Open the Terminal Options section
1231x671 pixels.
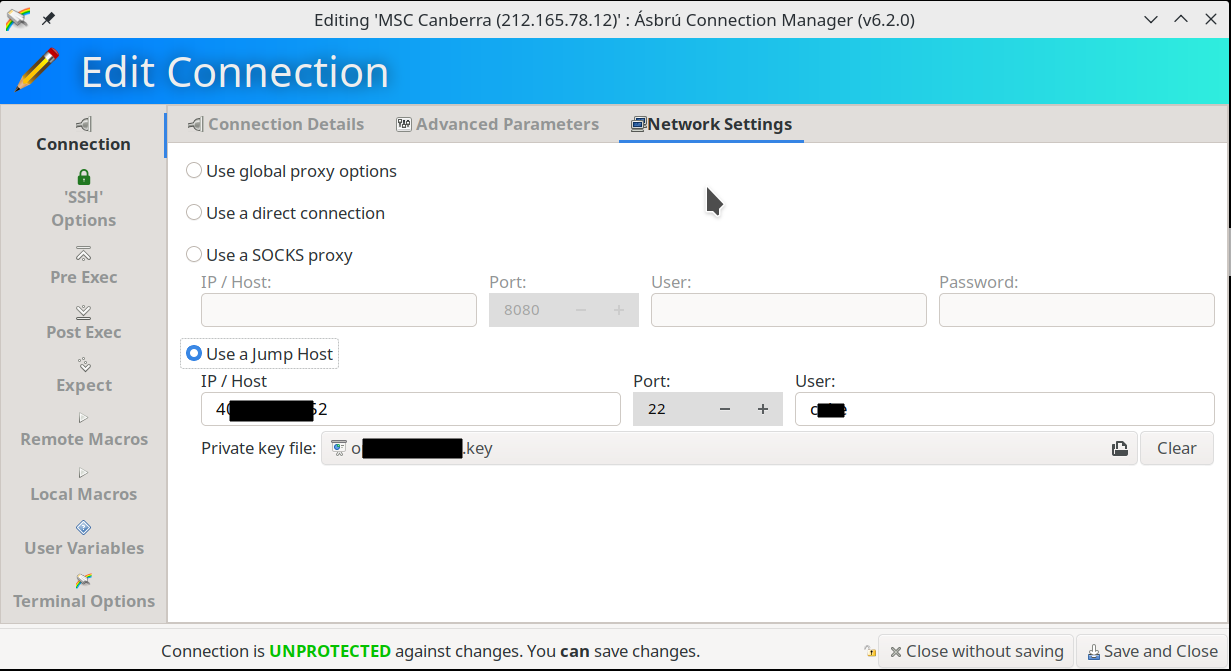83,592
